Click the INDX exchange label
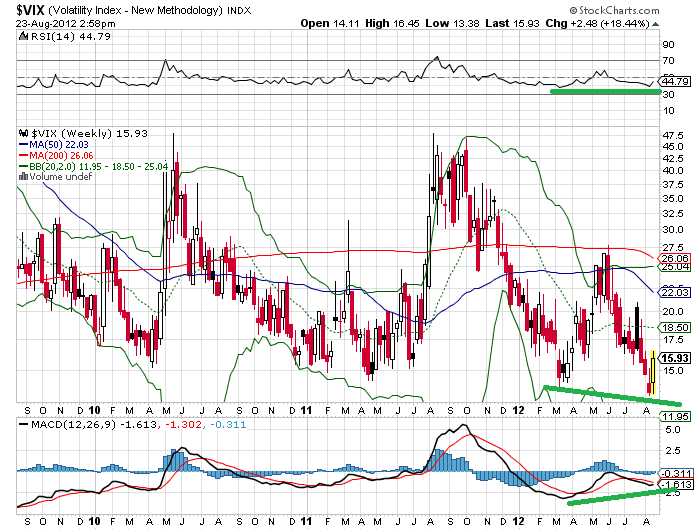700x530 pixels. (239, 10)
